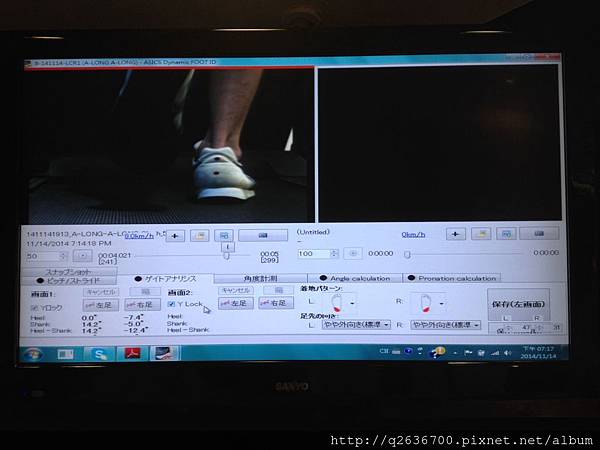Screen dimensions: 600x450
Task: Click 画面2 左足 button
Action: click(x=235, y=303)
